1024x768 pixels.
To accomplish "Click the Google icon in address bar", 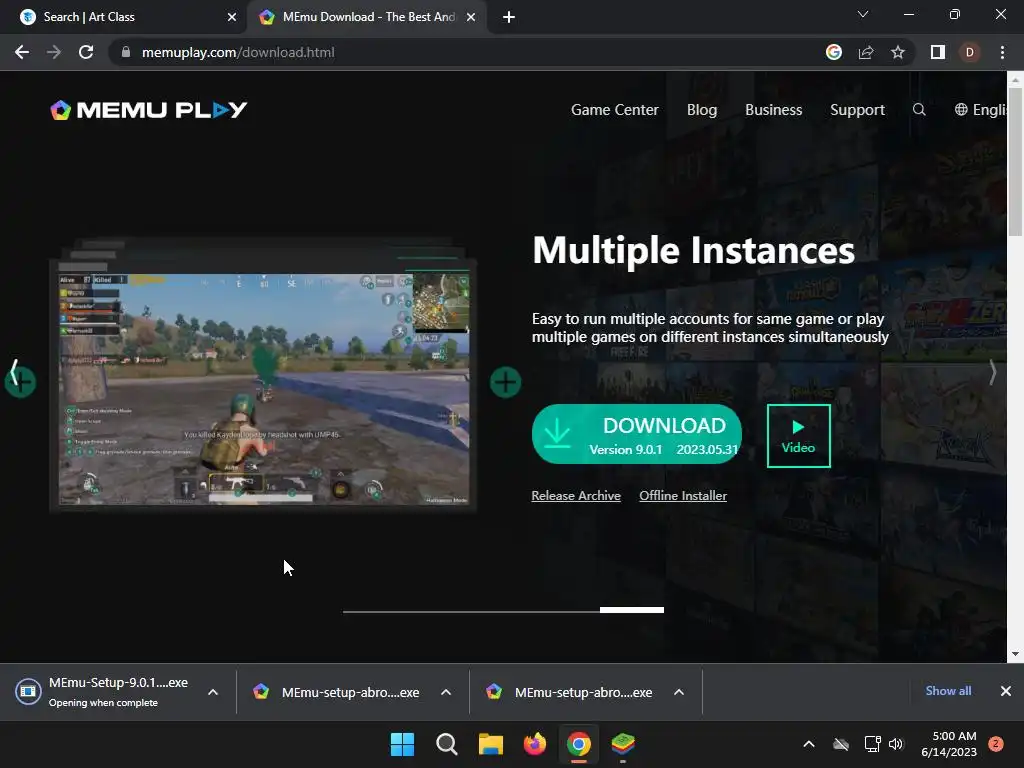I will pos(833,52).
